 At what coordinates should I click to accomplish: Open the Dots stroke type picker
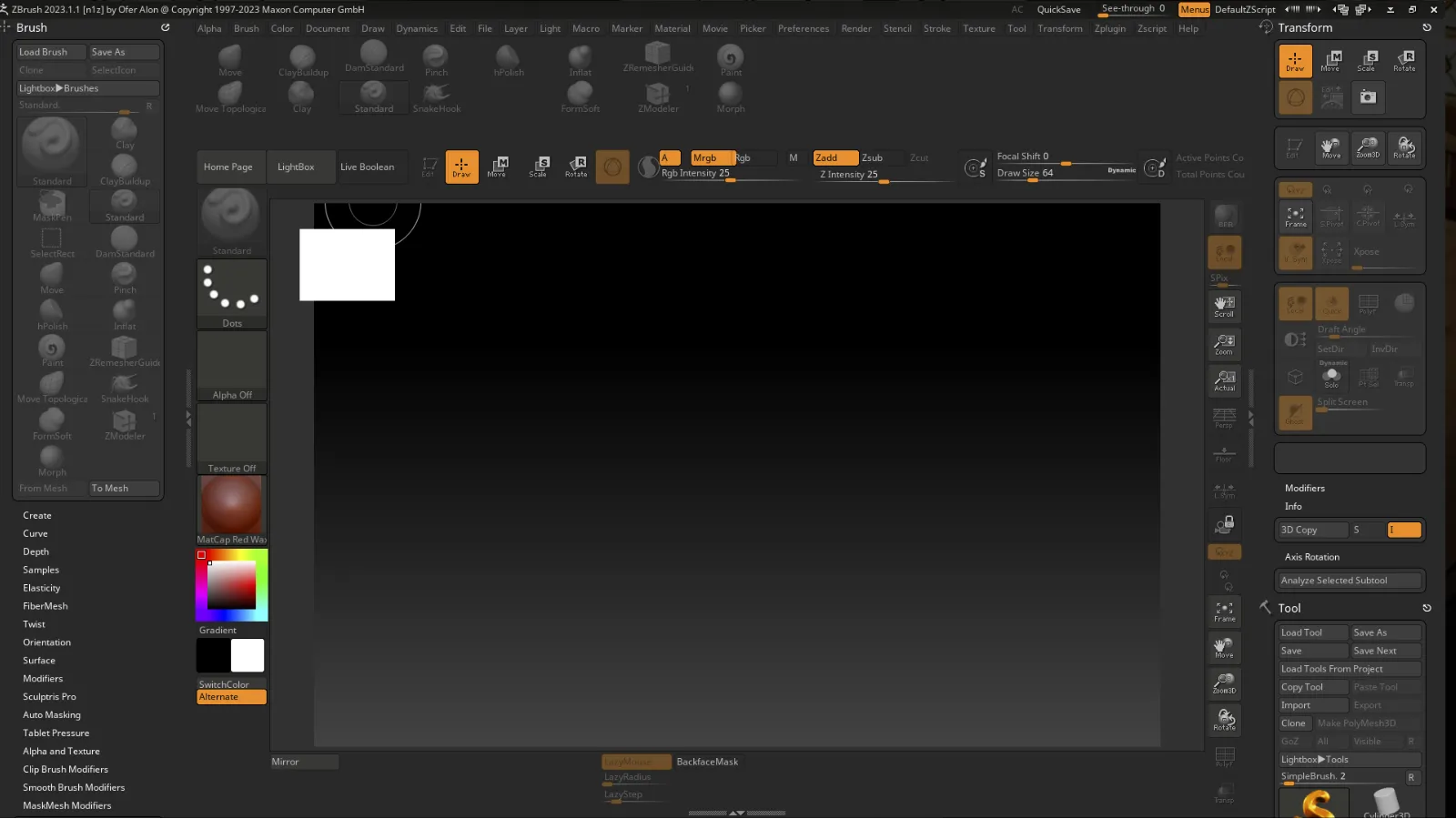point(232,294)
